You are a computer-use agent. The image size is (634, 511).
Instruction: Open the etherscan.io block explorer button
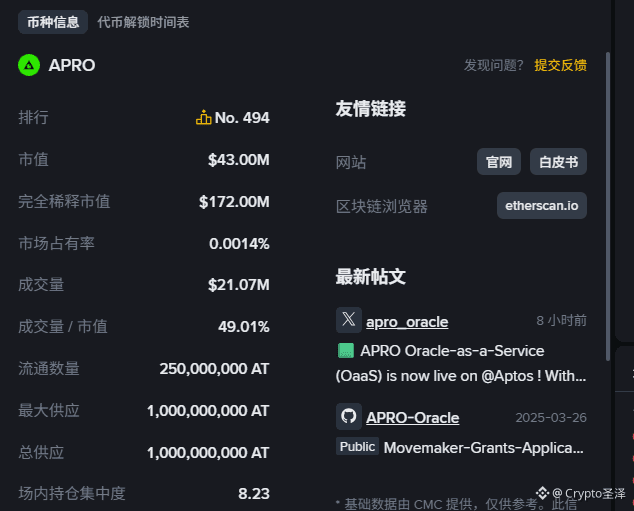[542, 206]
